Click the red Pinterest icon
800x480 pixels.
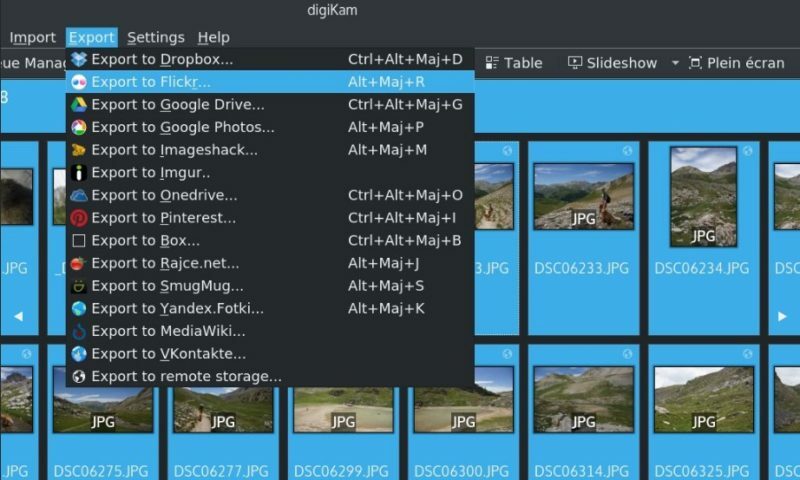(79, 218)
